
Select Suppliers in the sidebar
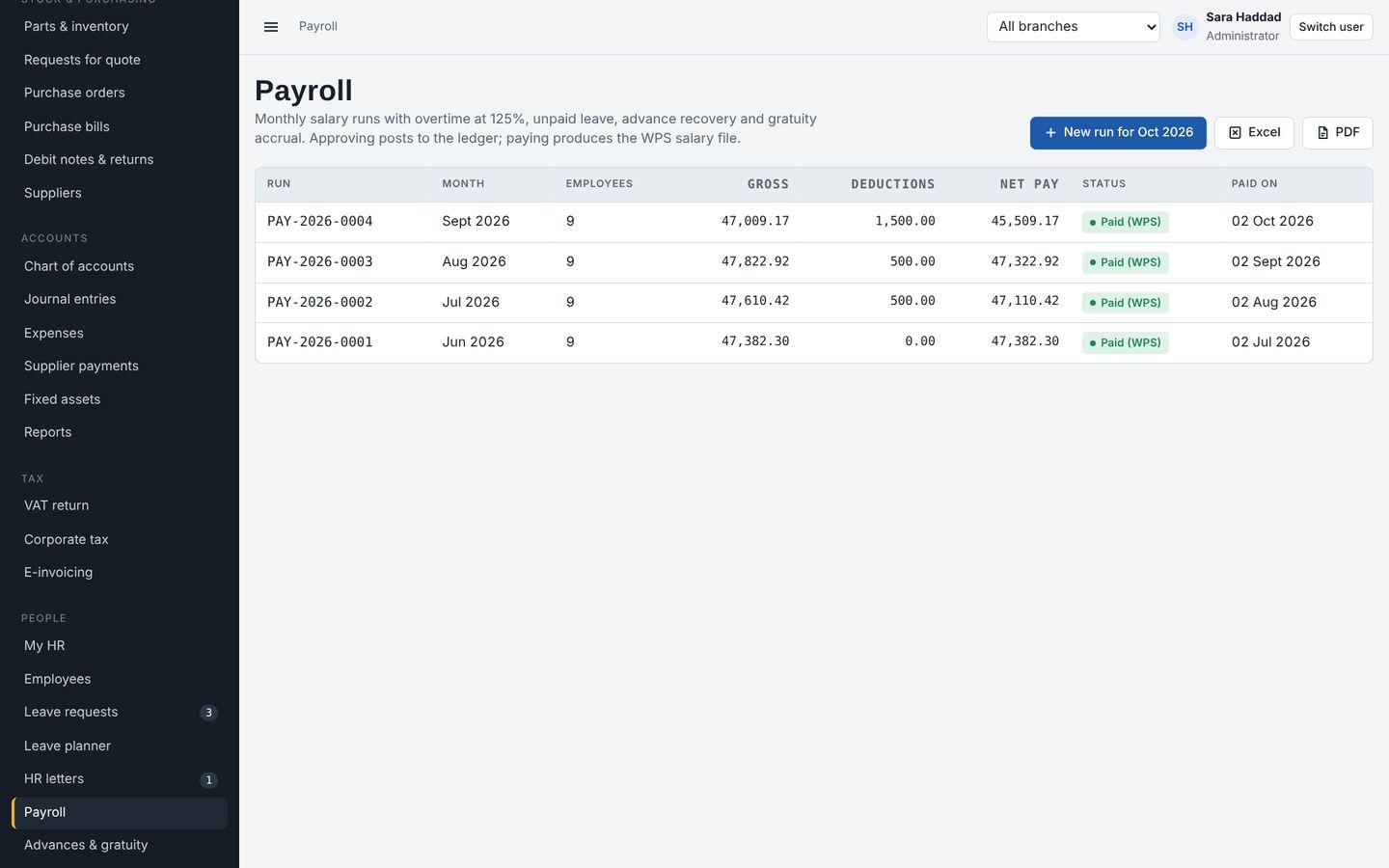click(120, 193)
